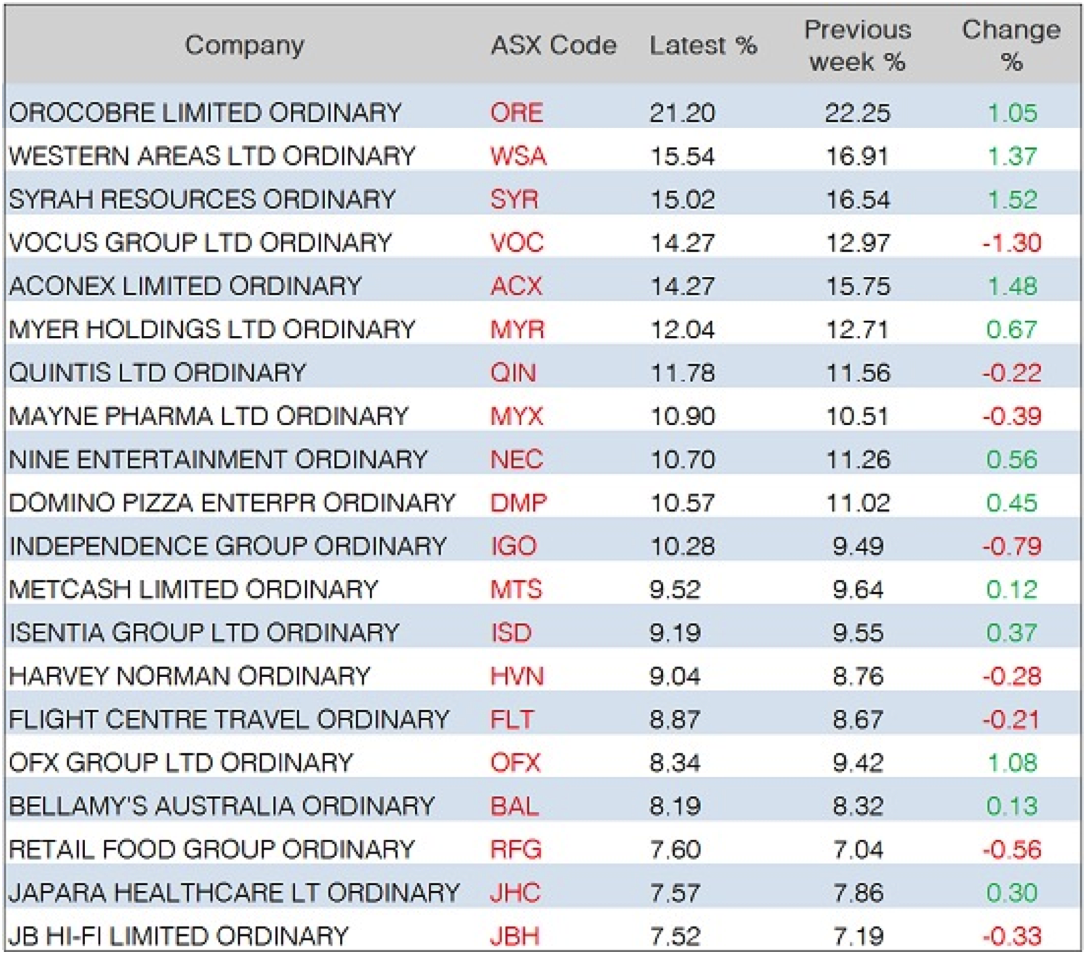The height and width of the screenshot is (956, 1088).
Task: Click the ASX Code column header
Action: [x=553, y=46]
